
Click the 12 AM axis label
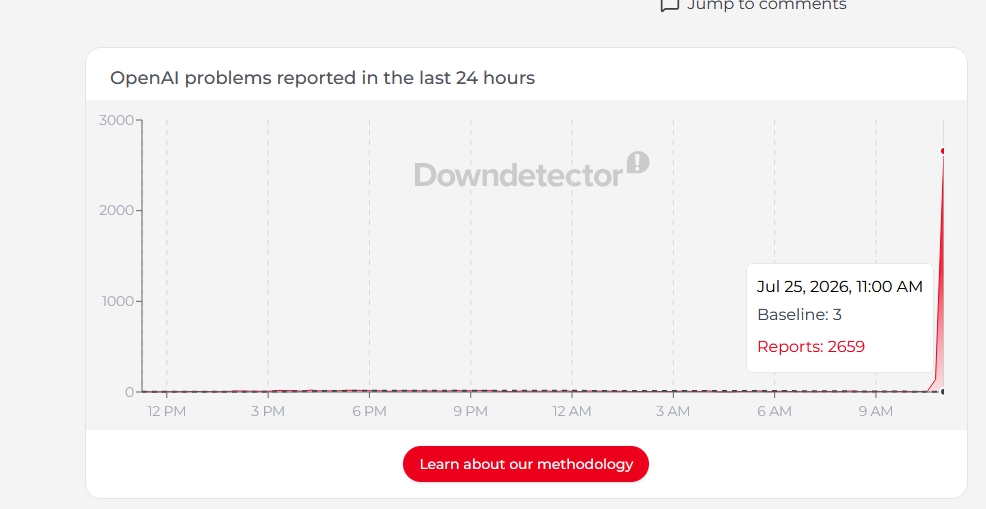[572, 411]
